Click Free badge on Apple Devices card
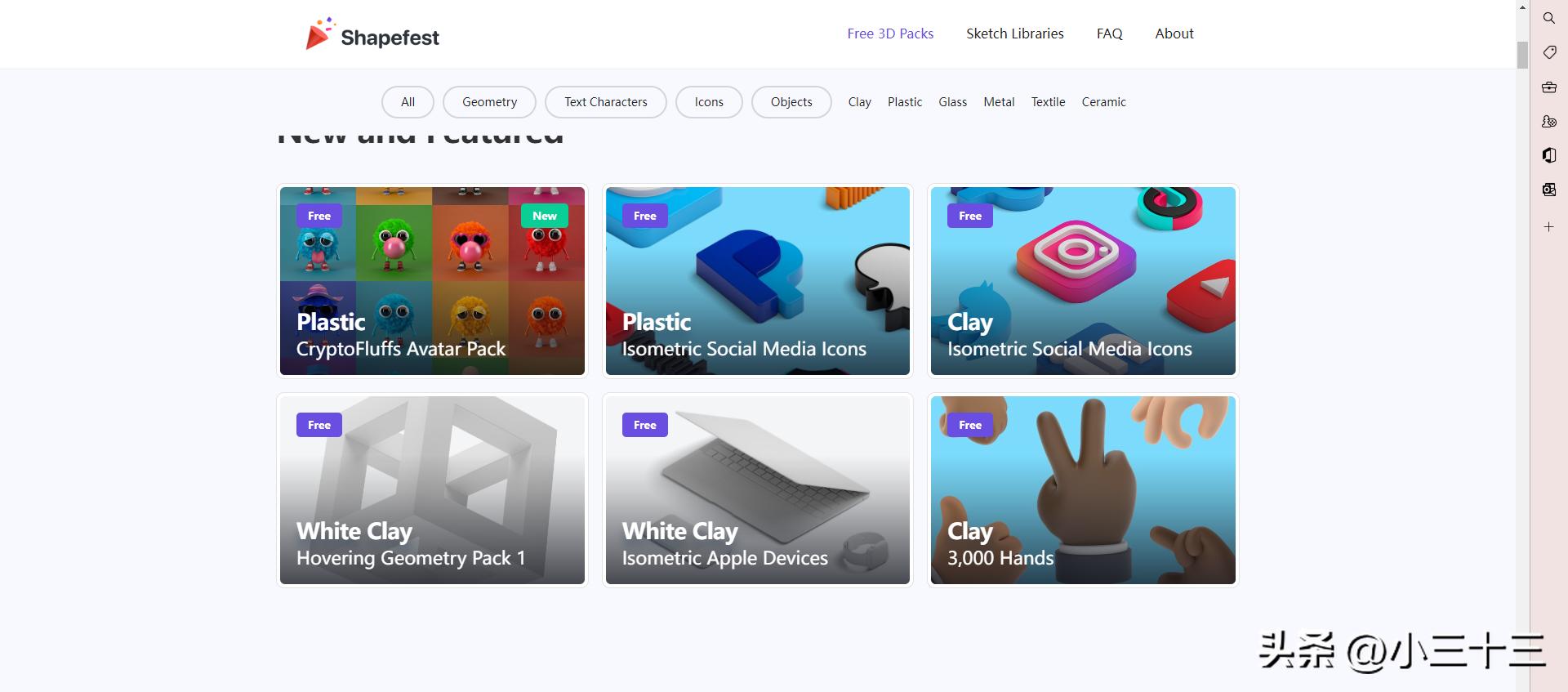1568x692 pixels. 645,425
